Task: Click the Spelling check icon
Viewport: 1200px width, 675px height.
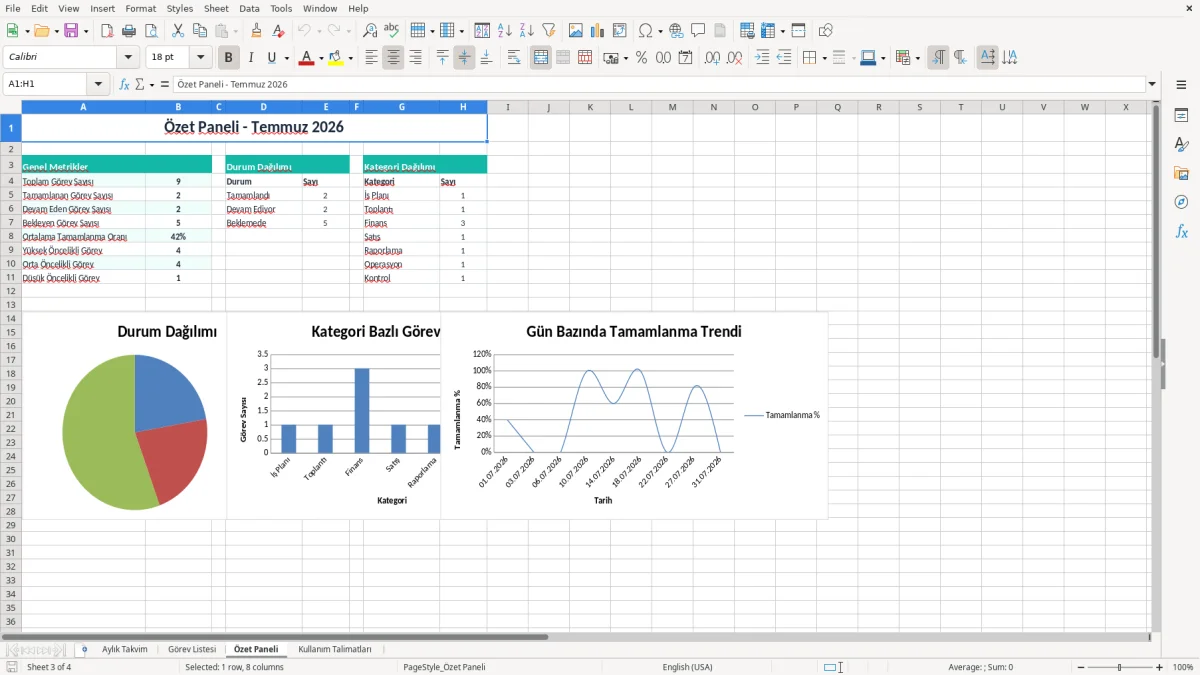Action: coord(392,31)
